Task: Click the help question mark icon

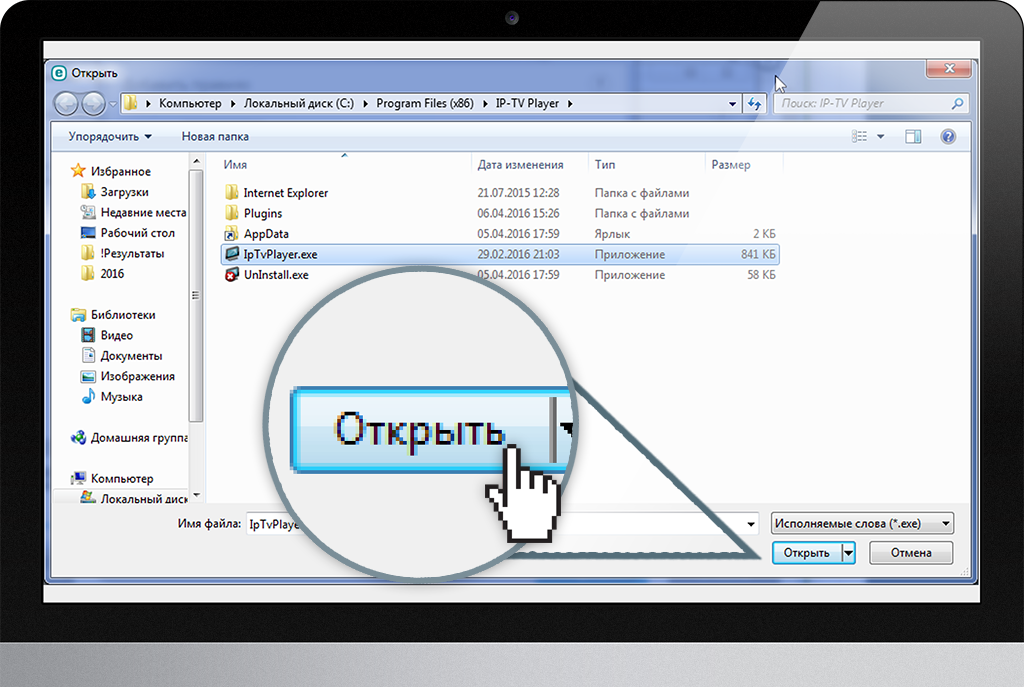Action: click(x=948, y=136)
